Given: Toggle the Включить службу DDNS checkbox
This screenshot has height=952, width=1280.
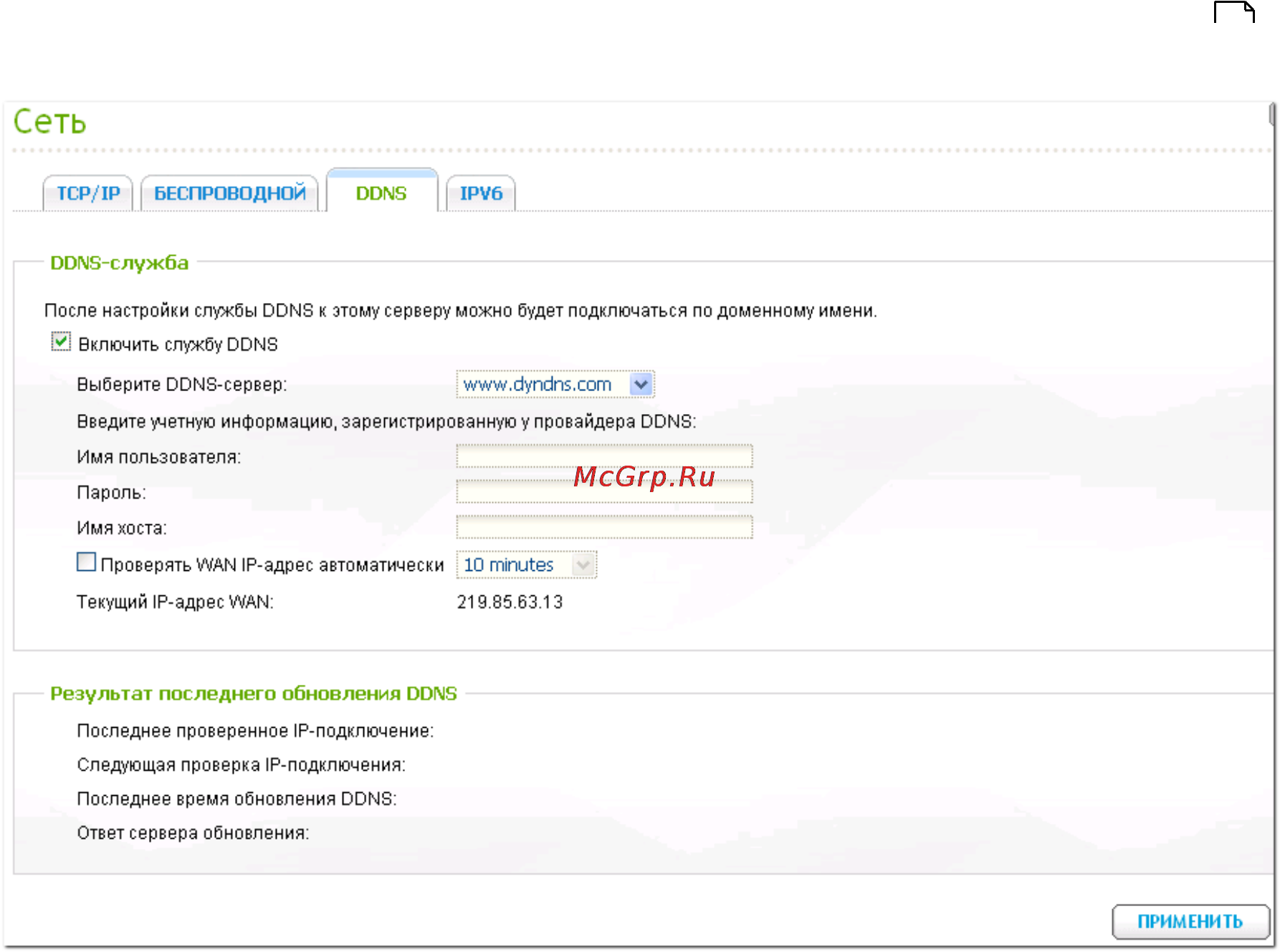Looking at the screenshot, I should [x=61, y=342].
